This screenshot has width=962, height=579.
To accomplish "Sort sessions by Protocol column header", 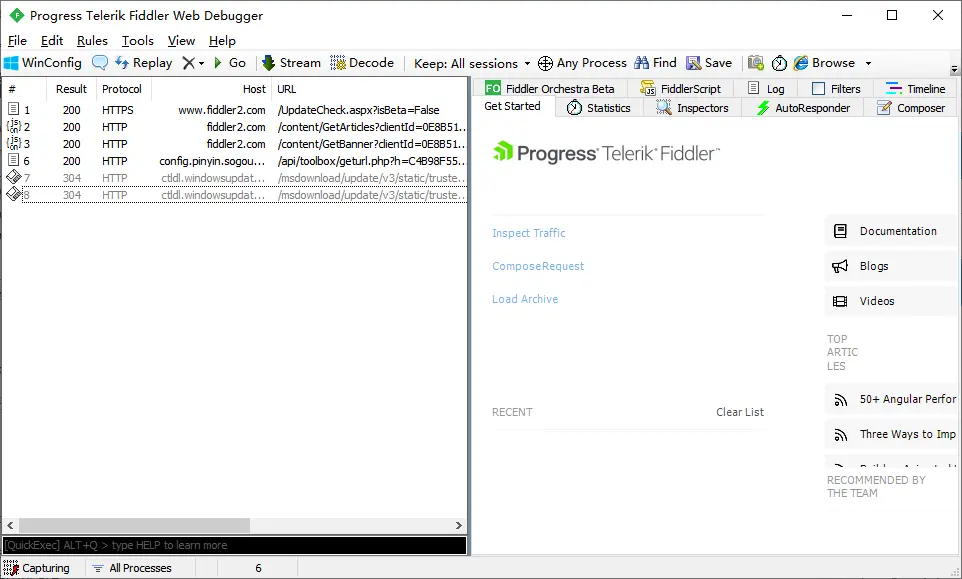I will click(x=121, y=89).
